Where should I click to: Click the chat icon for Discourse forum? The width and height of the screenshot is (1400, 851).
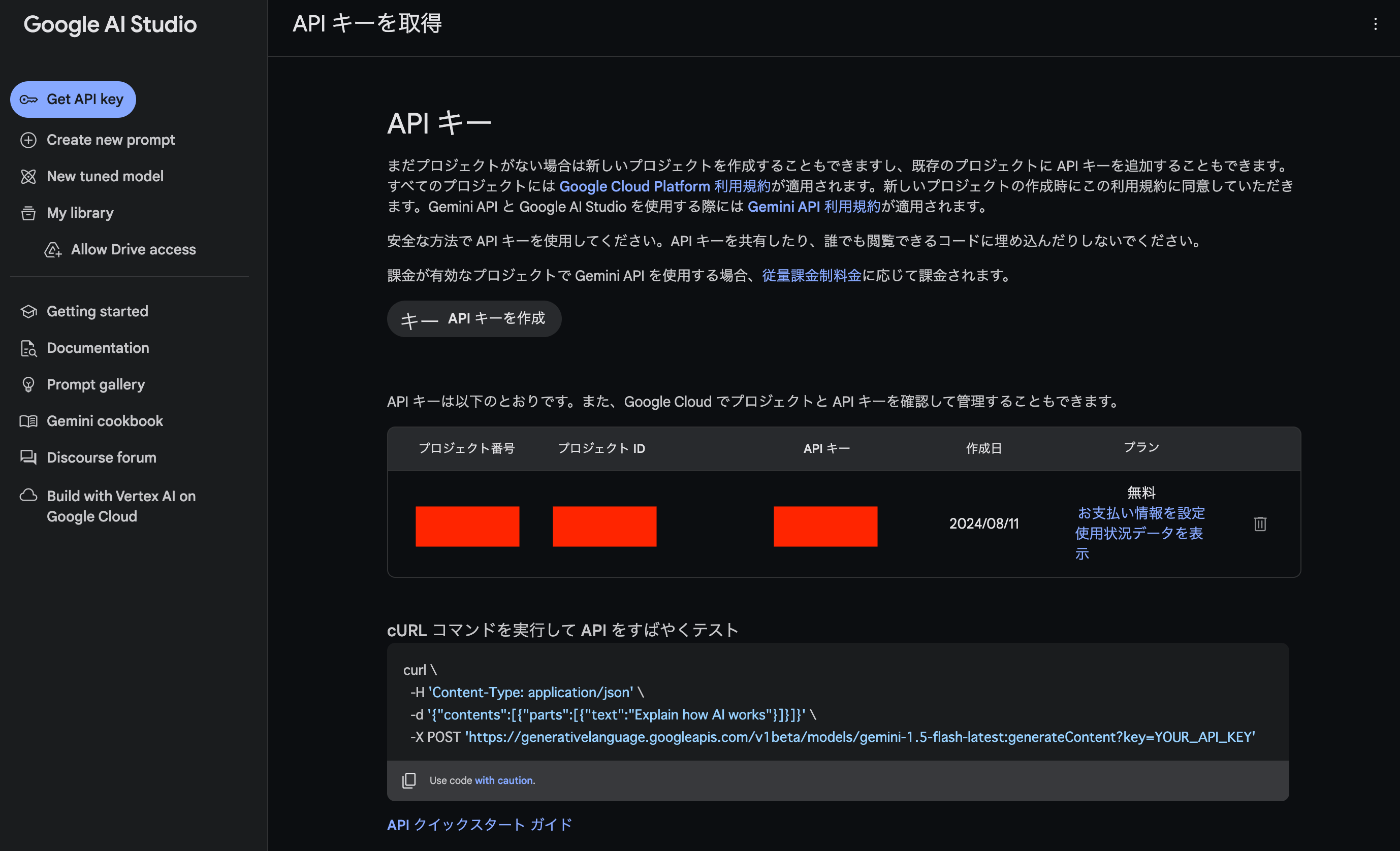click(x=28, y=458)
